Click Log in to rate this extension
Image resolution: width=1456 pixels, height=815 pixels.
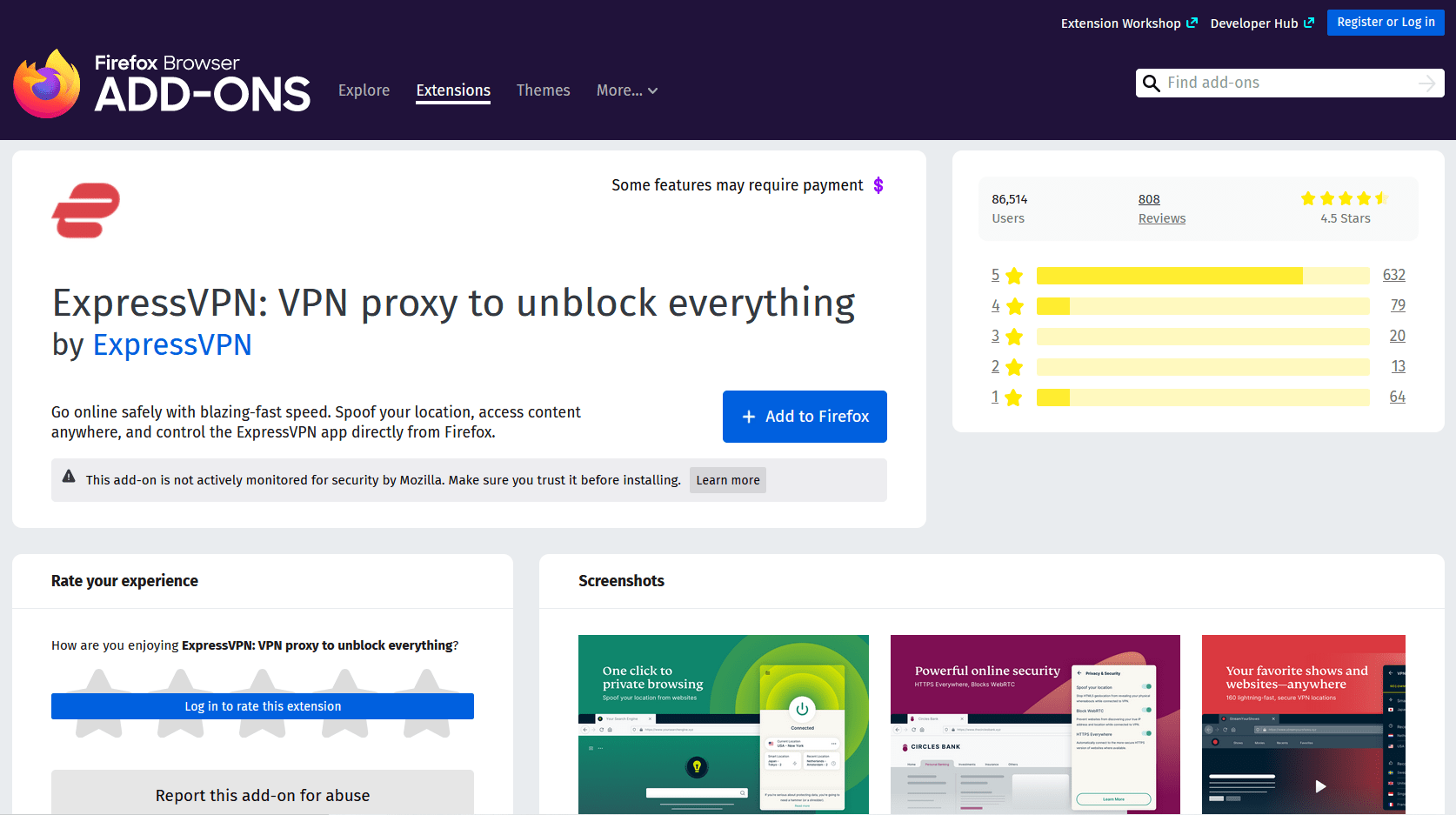[263, 706]
